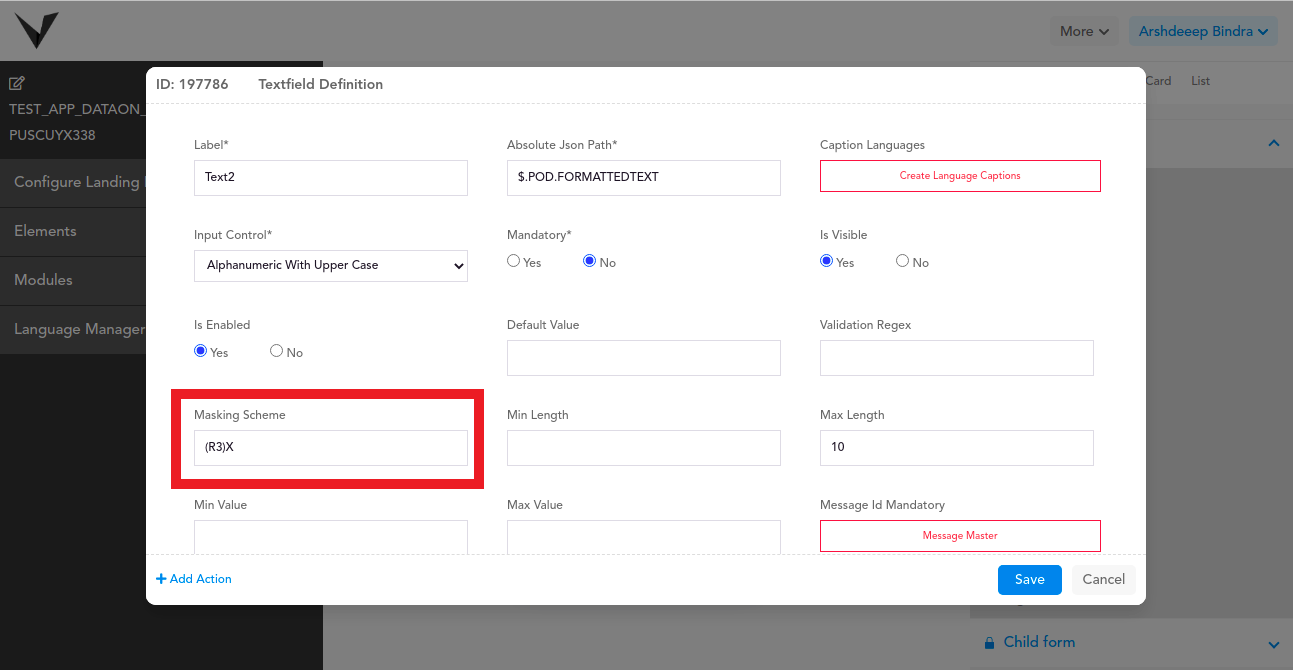Click the Cancel button

click(1103, 580)
